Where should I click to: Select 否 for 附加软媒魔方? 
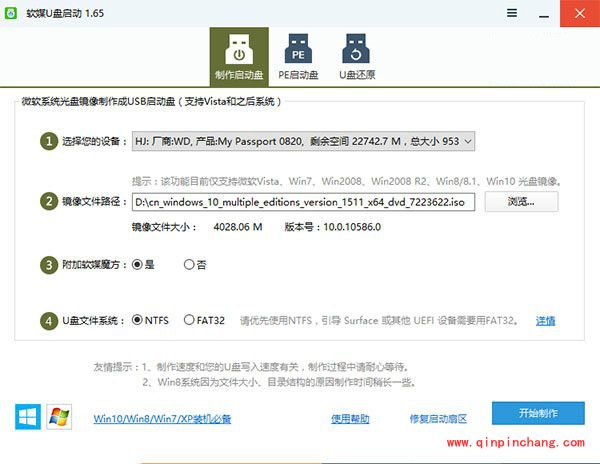point(195,265)
